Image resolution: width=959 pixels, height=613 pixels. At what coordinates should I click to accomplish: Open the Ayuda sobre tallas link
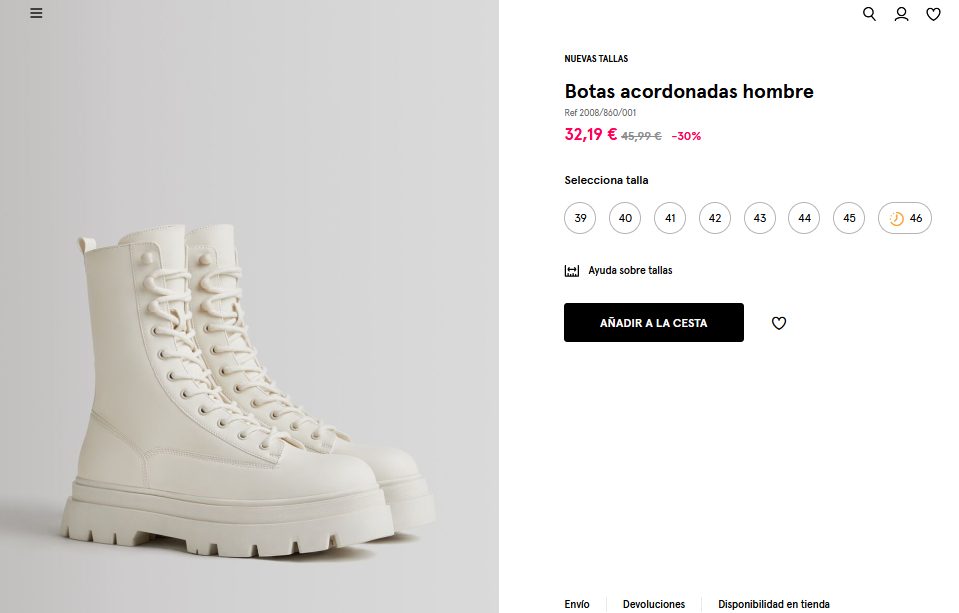click(630, 271)
